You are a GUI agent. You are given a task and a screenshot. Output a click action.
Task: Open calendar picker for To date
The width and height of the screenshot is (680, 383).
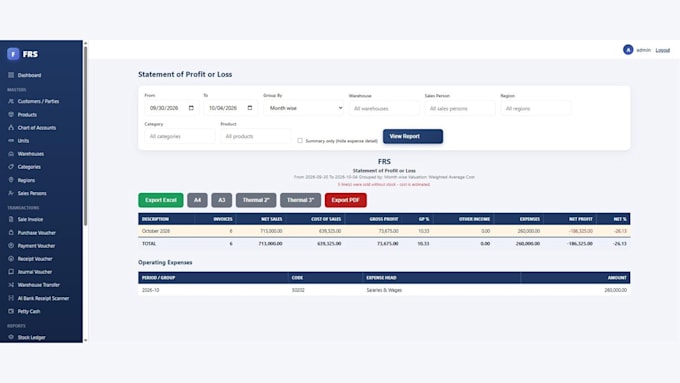tap(250, 108)
